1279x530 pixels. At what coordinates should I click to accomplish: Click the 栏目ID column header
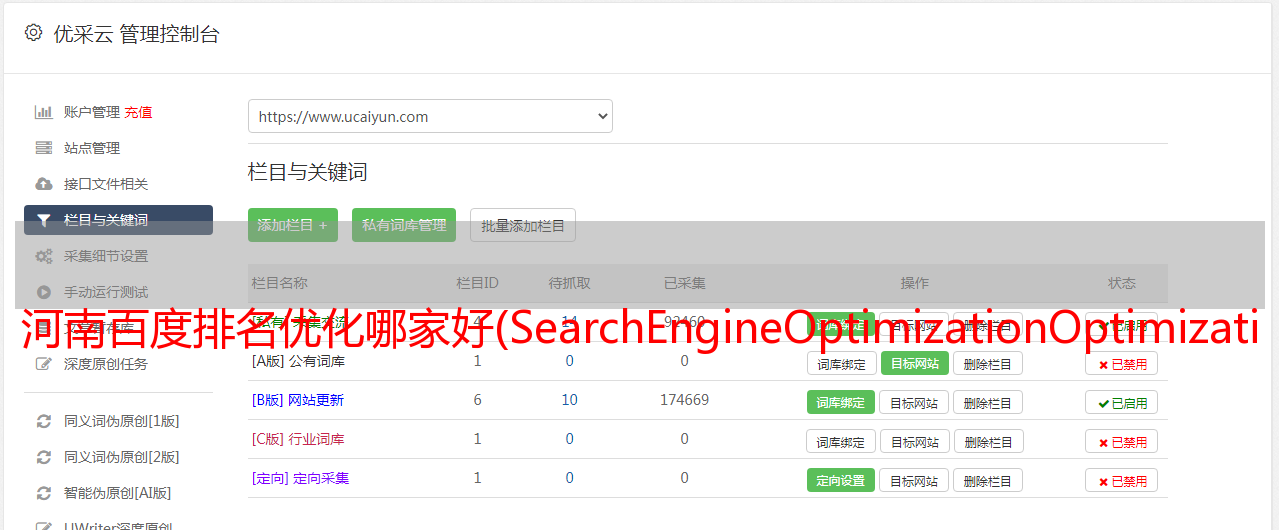pos(478,283)
